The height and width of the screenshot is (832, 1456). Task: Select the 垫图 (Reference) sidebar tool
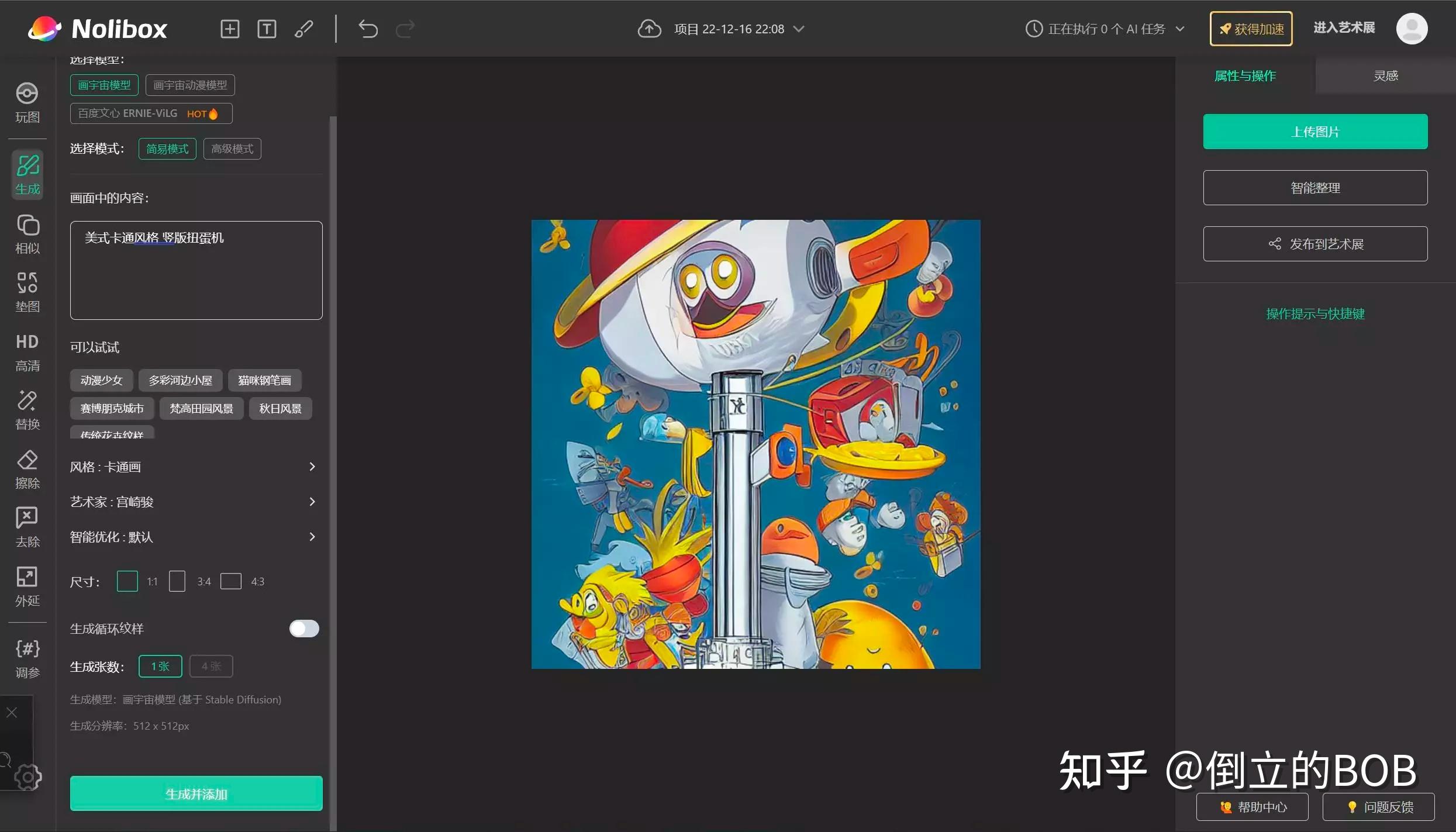click(x=27, y=291)
